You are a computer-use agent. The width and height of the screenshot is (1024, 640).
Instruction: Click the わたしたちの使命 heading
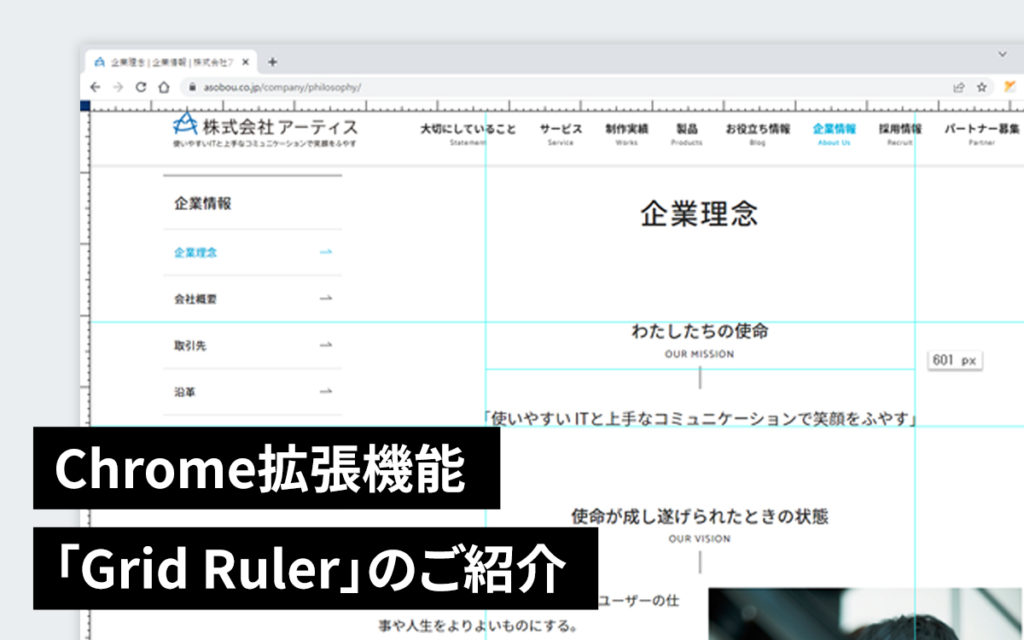699,331
